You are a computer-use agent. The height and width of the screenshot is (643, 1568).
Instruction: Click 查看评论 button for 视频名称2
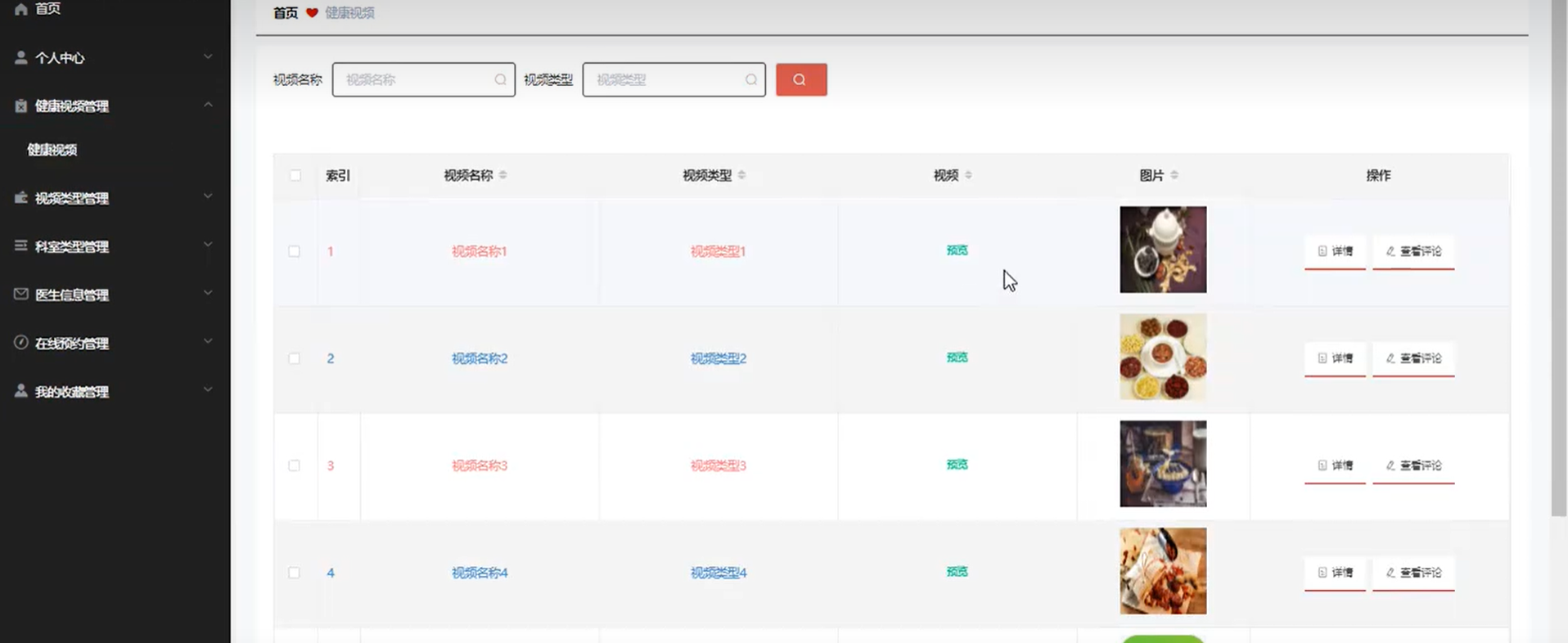coord(1413,358)
